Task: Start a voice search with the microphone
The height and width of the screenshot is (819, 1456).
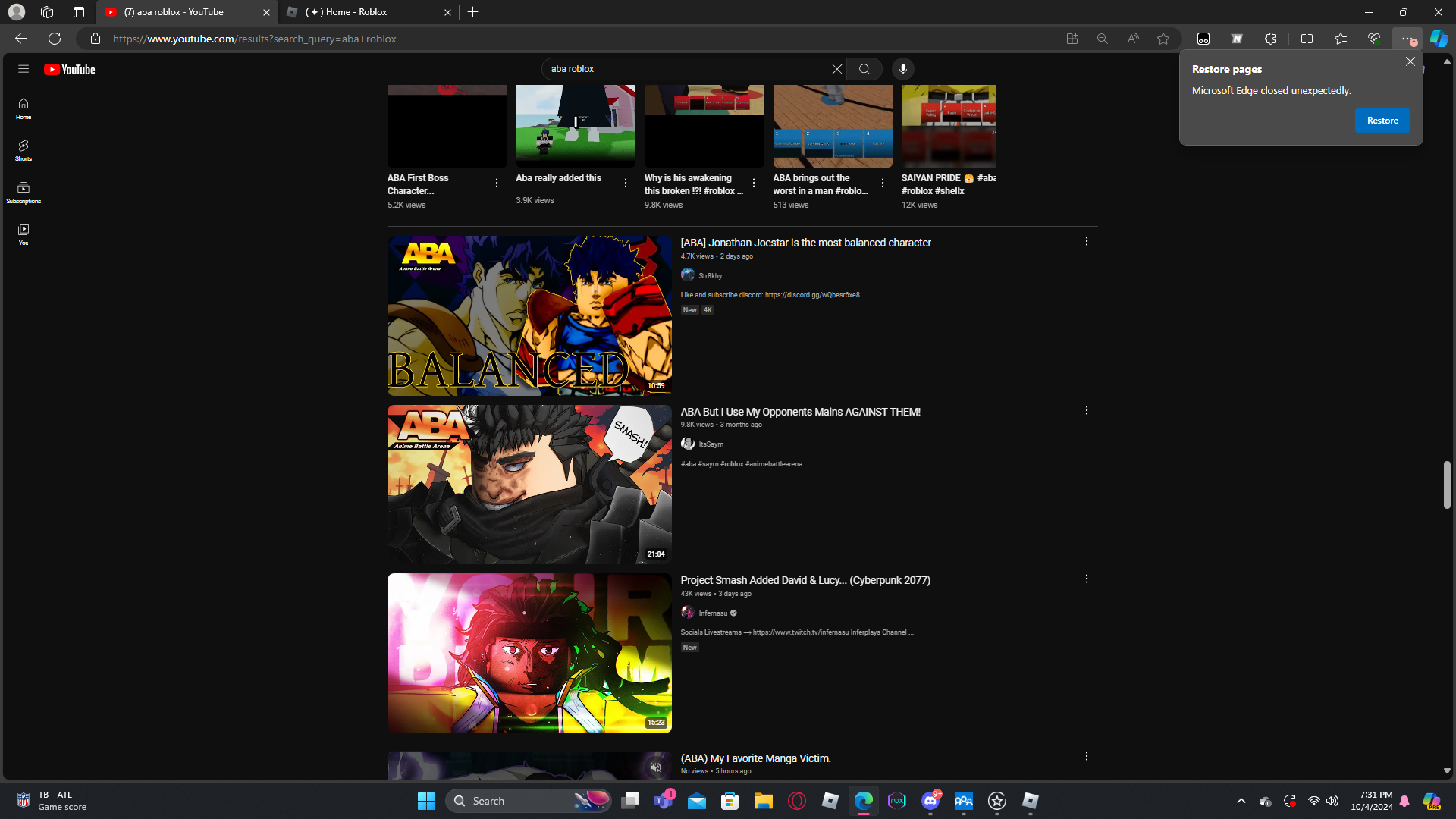Action: [x=902, y=69]
